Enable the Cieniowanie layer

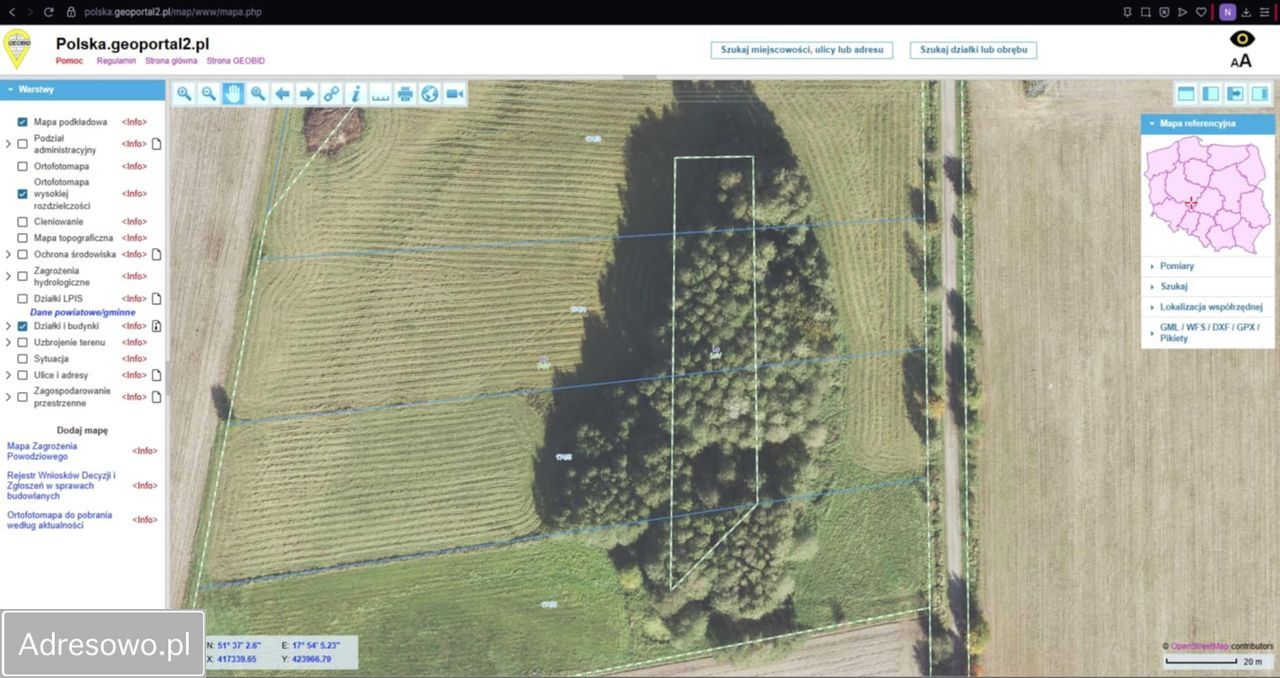(22, 221)
